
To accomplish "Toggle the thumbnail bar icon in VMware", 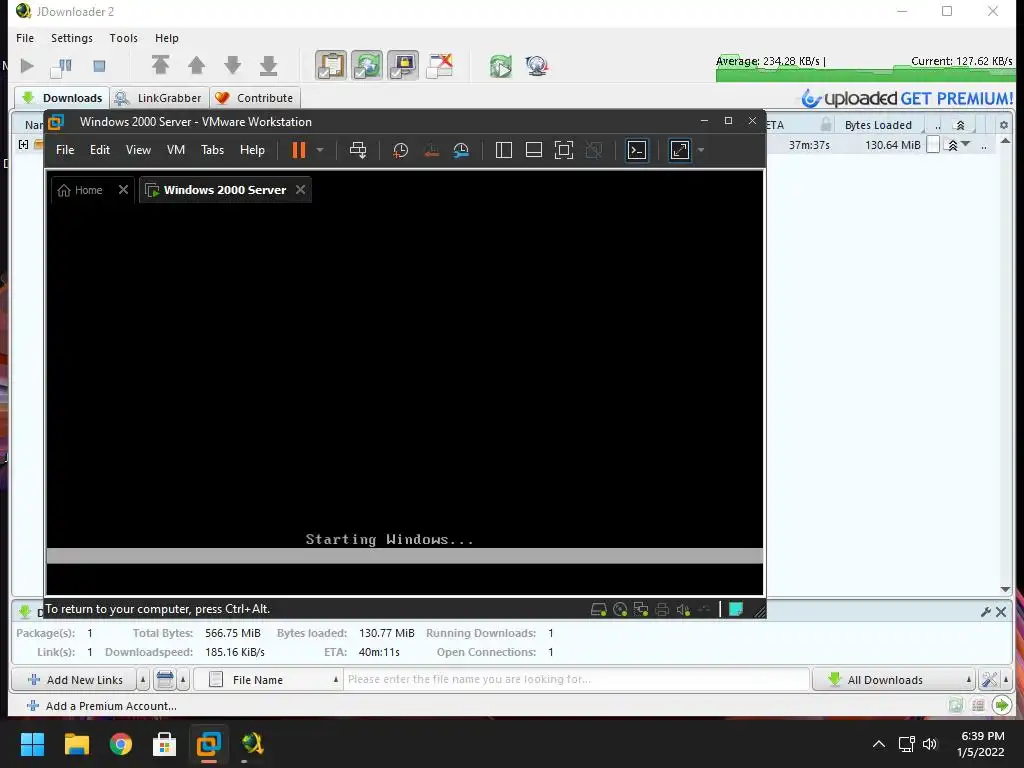I will [x=534, y=150].
